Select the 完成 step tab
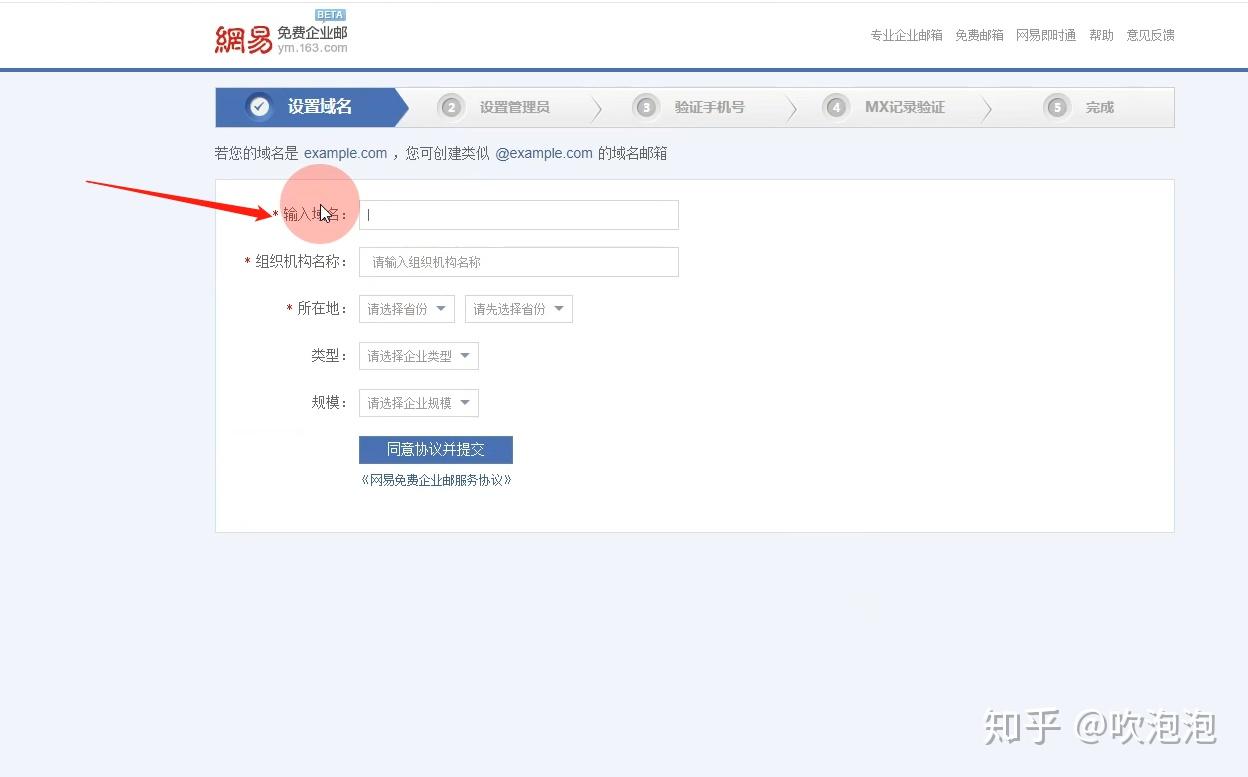 click(1084, 107)
